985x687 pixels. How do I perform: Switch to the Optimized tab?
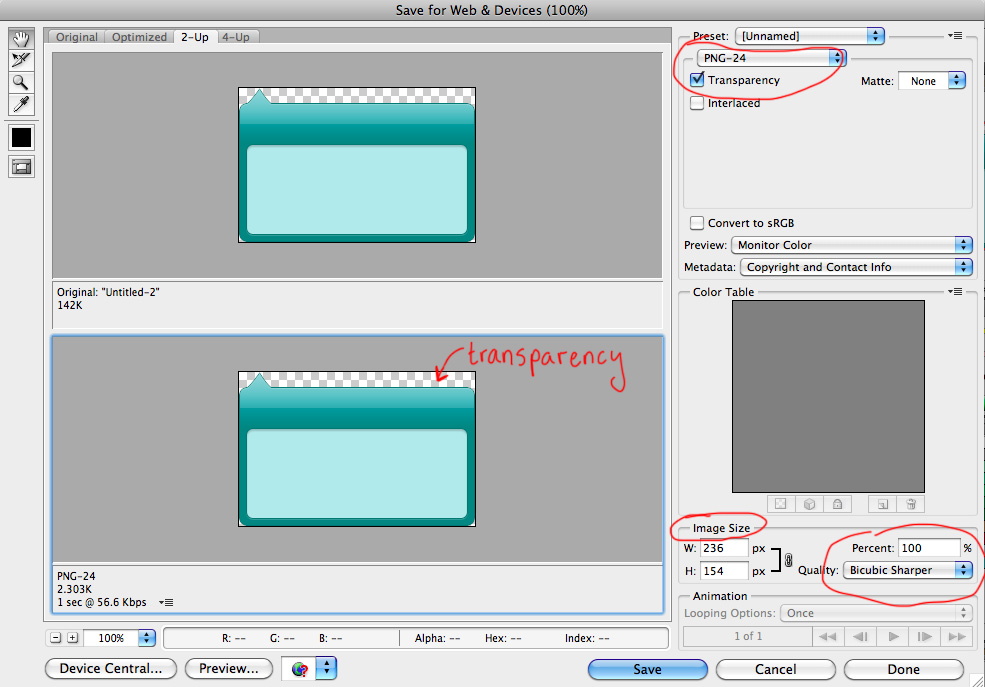tap(139, 37)
